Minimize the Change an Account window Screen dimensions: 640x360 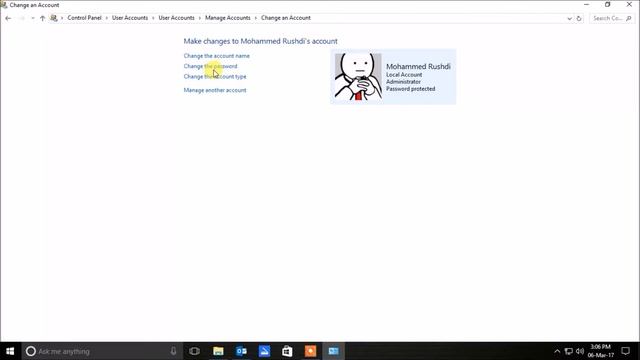[x=587, y=4]
